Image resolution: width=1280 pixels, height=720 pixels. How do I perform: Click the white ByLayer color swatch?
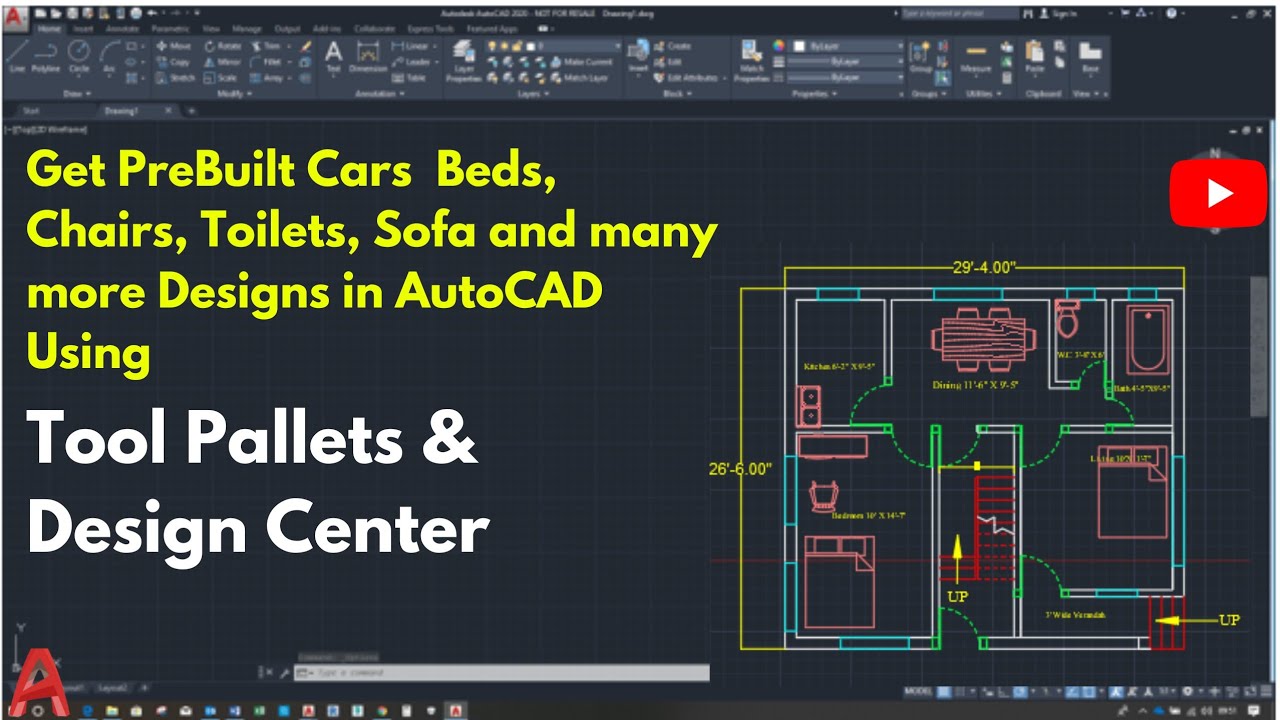(799, 46)
